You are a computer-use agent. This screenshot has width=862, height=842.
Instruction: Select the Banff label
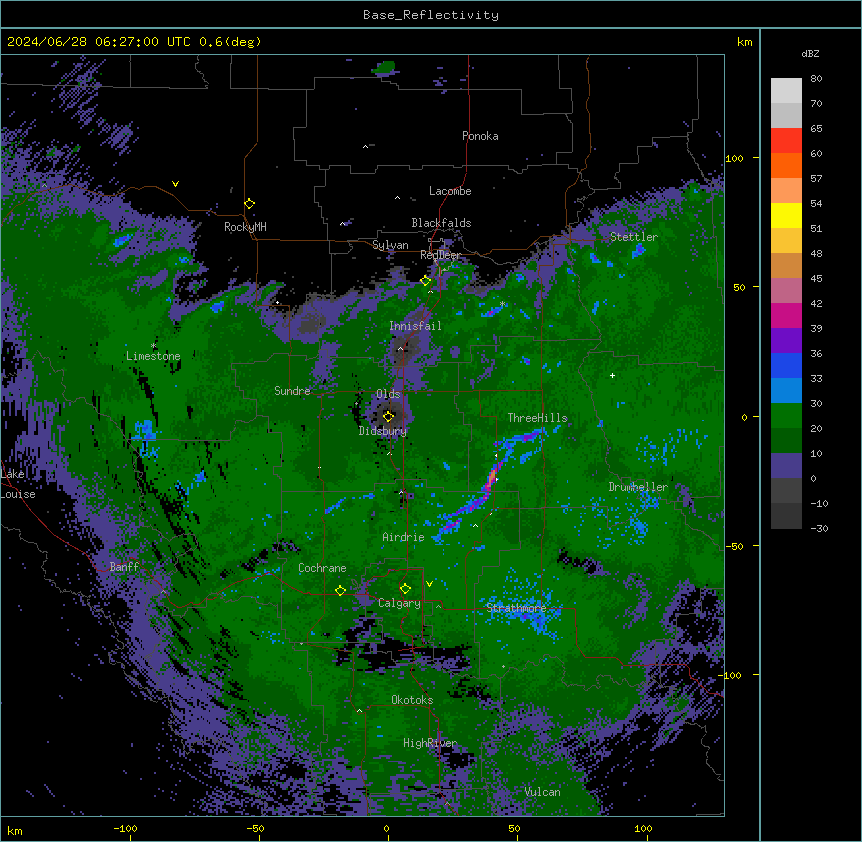click(x=124, y=567)
